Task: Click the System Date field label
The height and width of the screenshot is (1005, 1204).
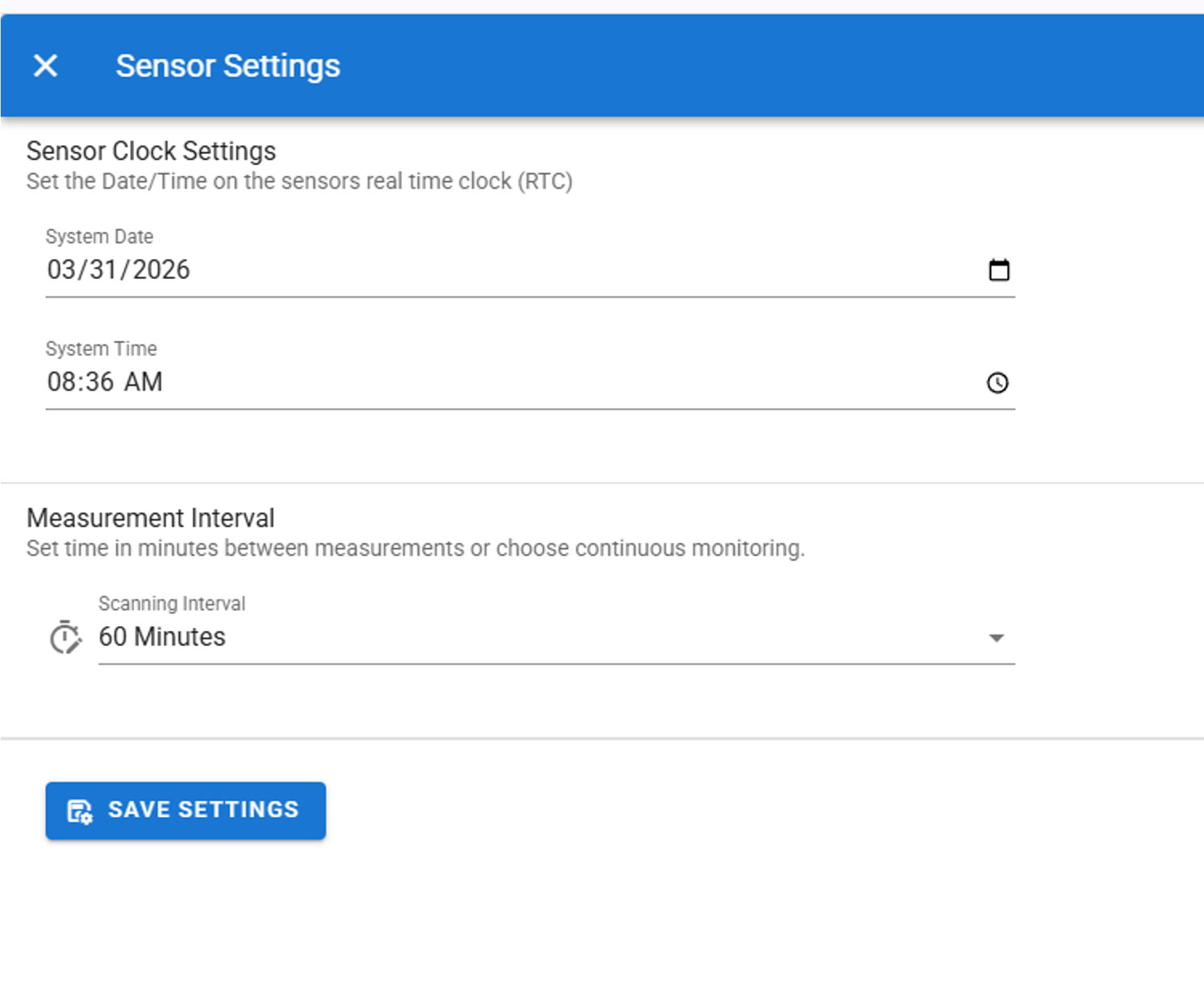Action: tap(99, 237)
